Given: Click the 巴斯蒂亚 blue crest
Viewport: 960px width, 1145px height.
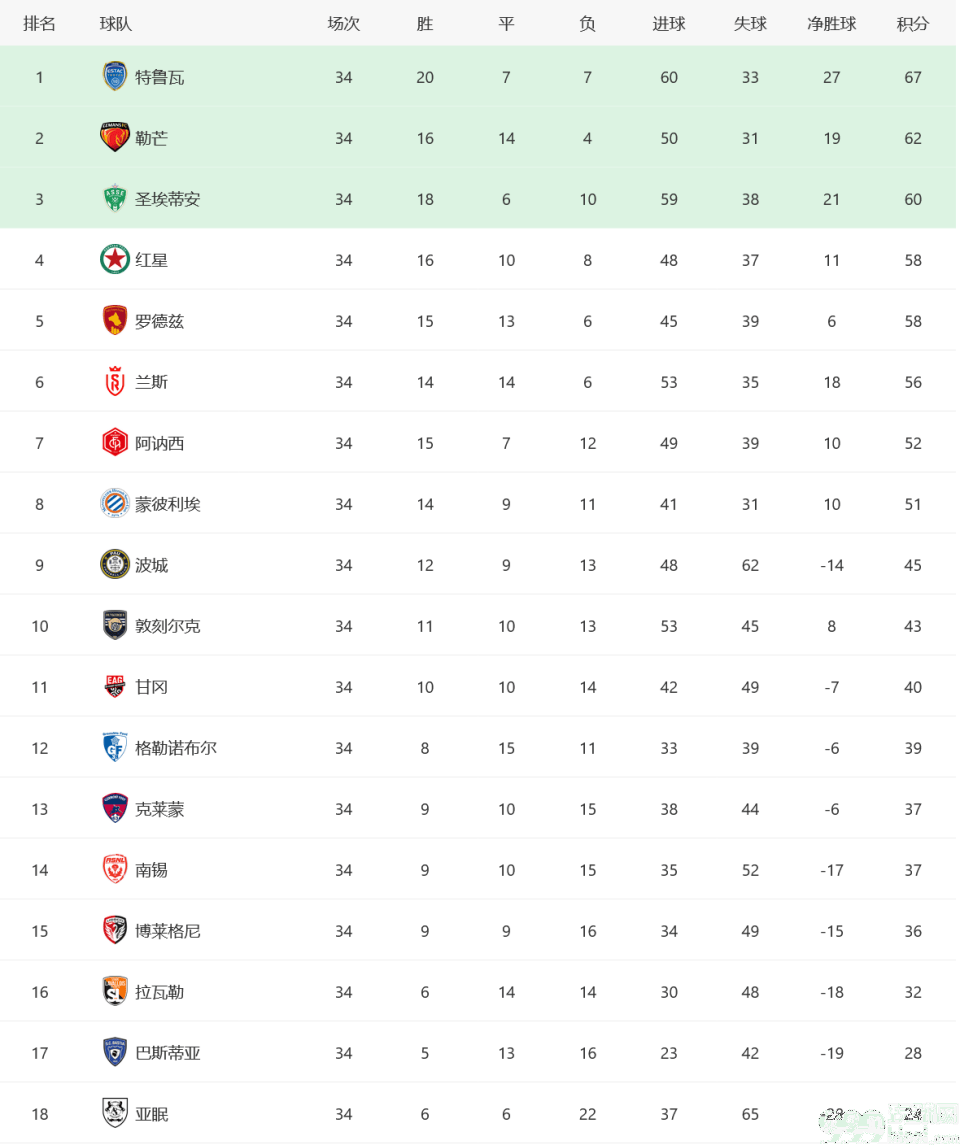Looking at the screenshot, I should tap(115, 1052).
